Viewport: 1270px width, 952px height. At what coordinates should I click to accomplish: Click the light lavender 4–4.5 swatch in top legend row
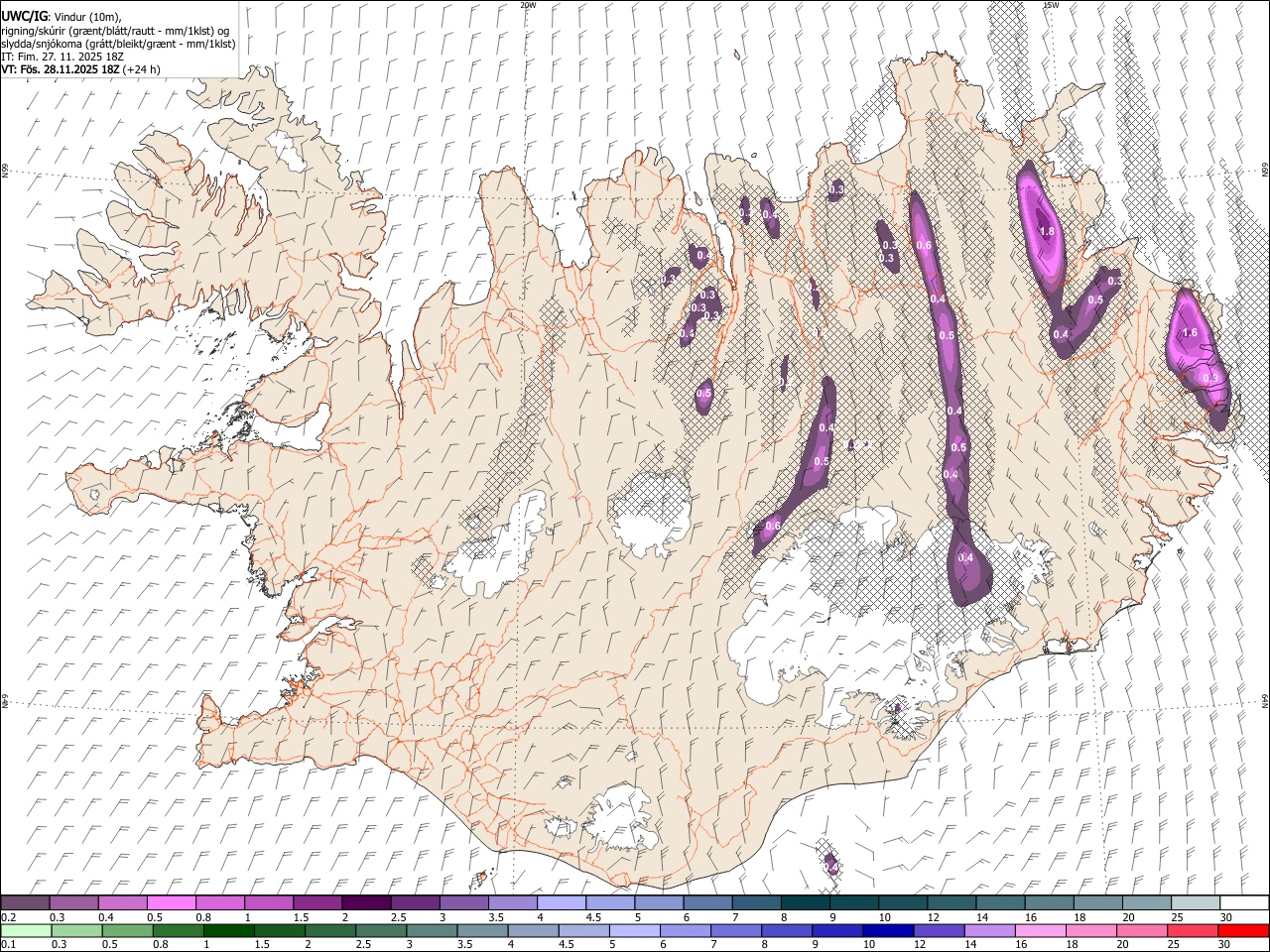(x=562, y=902)
